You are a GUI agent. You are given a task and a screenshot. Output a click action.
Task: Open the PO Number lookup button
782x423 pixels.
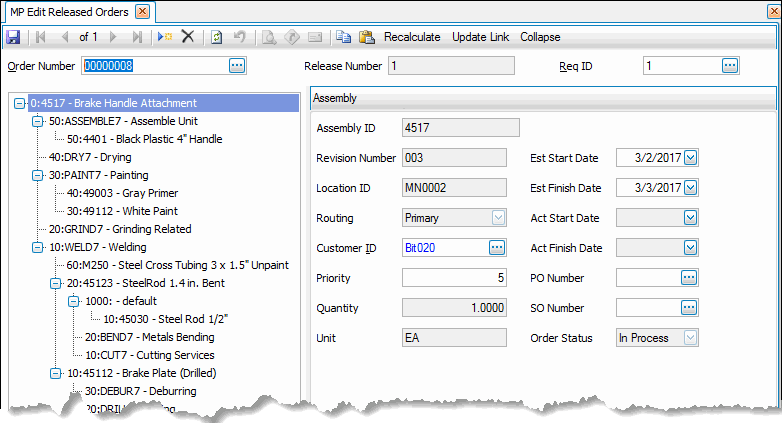click(x=688, y=278)
